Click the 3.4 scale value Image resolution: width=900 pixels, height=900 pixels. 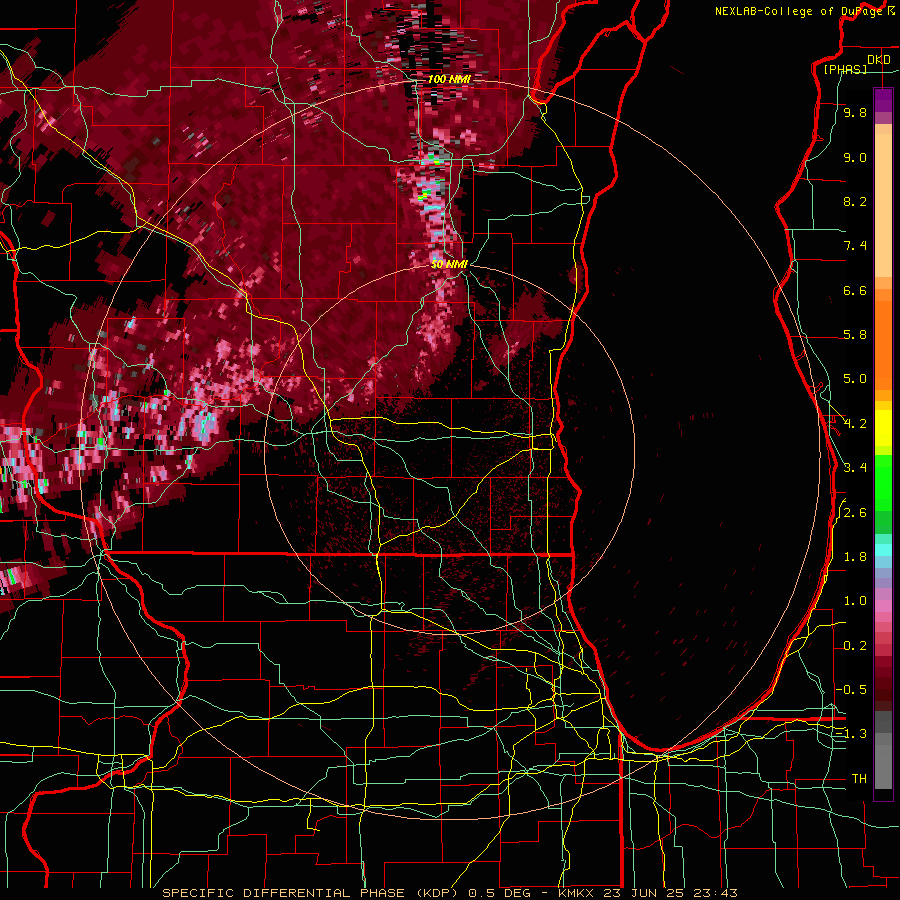(855, 468)
